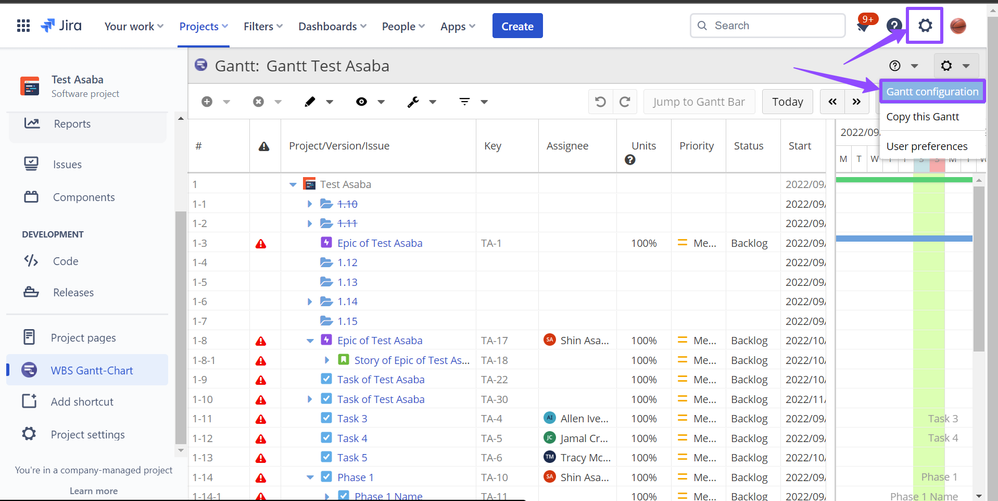This screenshot has height=501, width=998.
Task: Collapse the Test Asaba project row
Action: point(293,184)
